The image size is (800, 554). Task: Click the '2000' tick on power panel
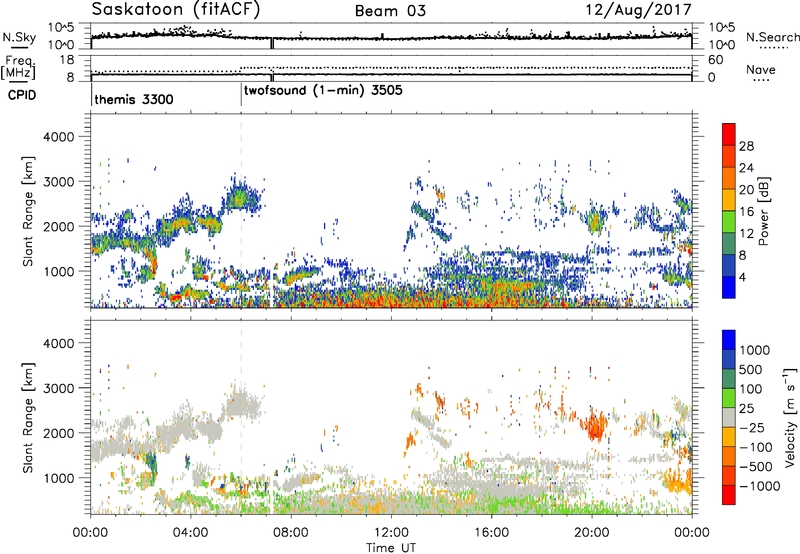click(x=58, y=226)
